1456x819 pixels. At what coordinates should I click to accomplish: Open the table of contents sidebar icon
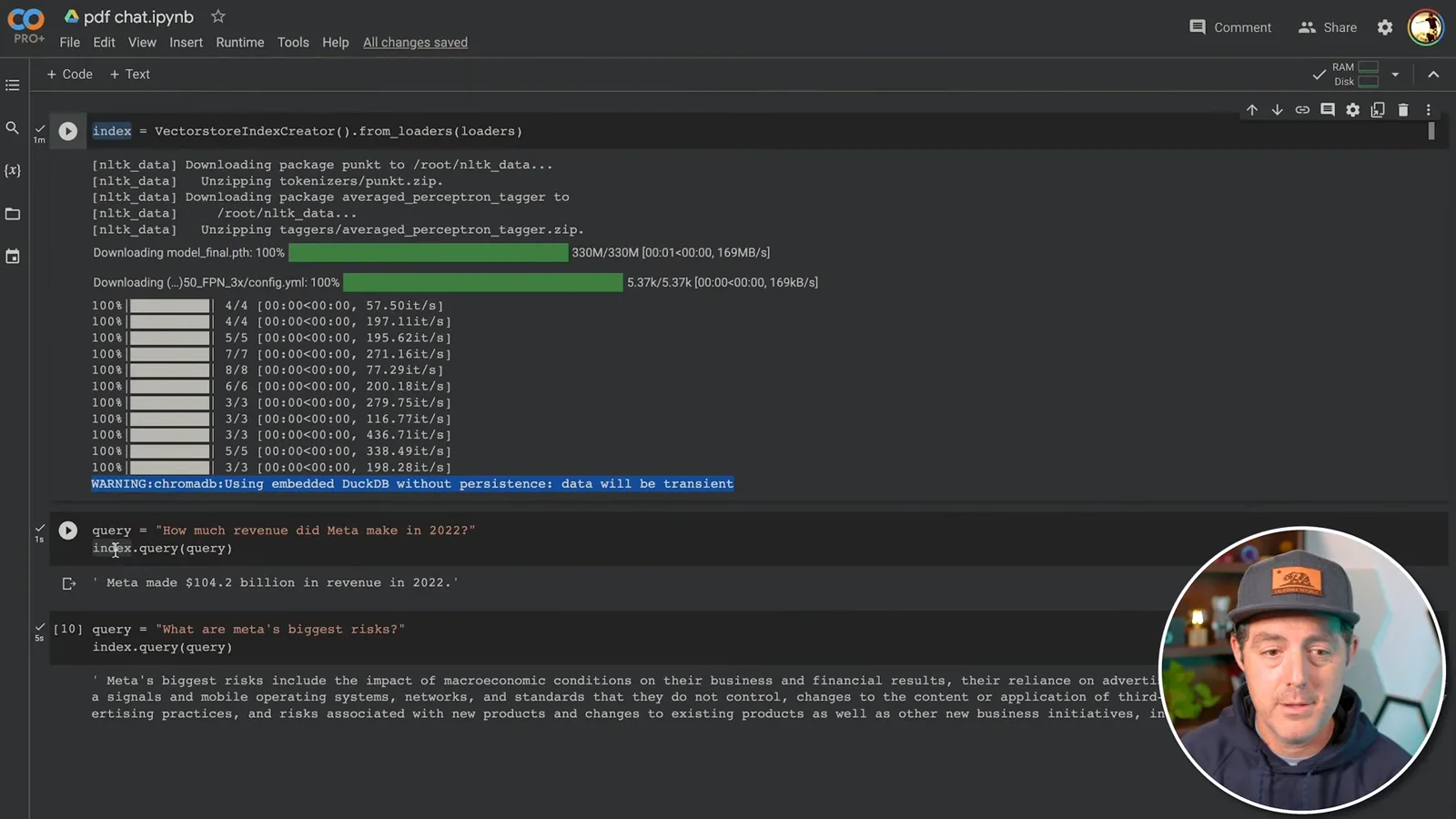click(12, 85)
